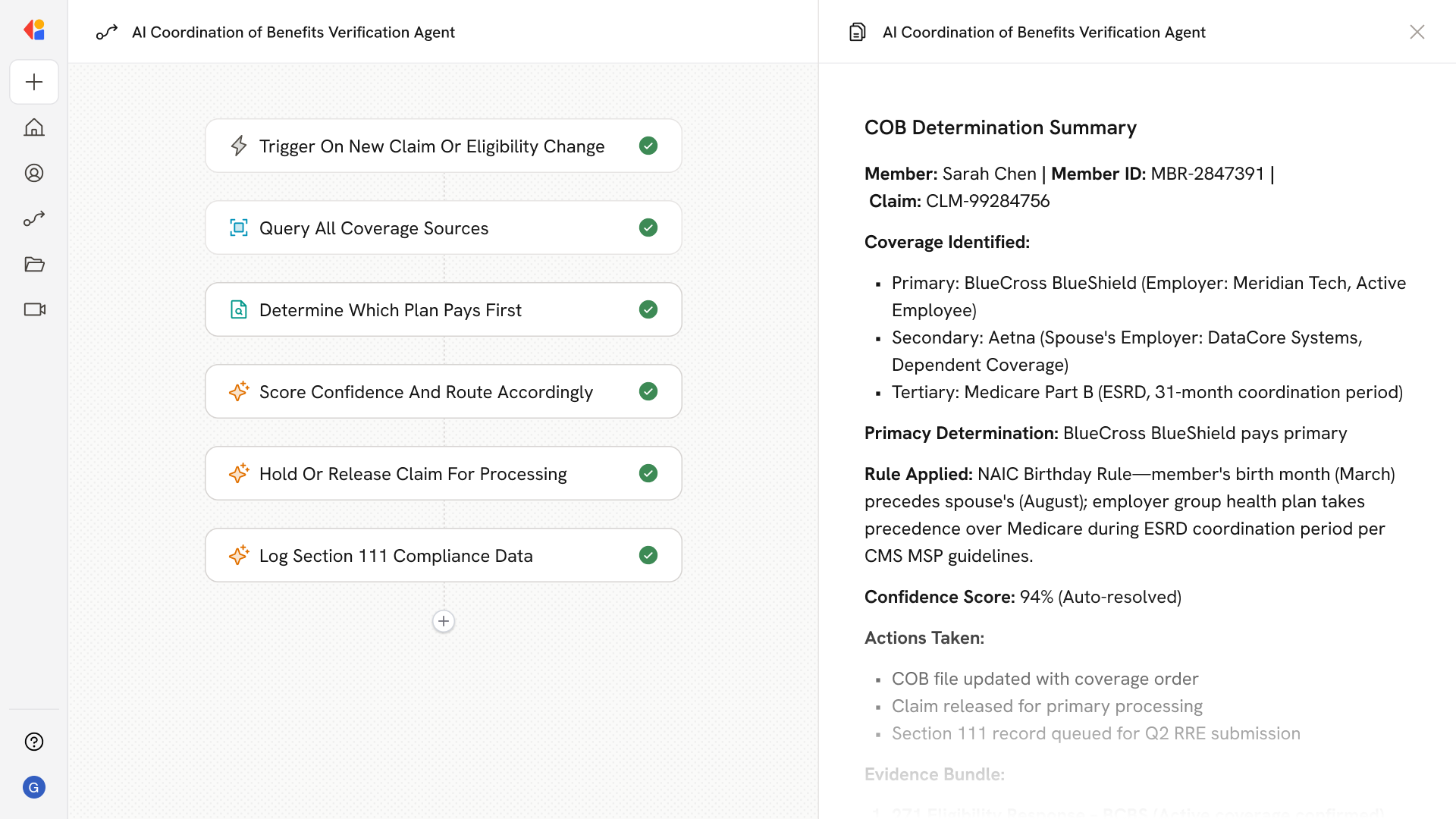Add a new step below the workflow
Screen dimensions: 1456x819
pyautogui.click(x=444, y=621)
